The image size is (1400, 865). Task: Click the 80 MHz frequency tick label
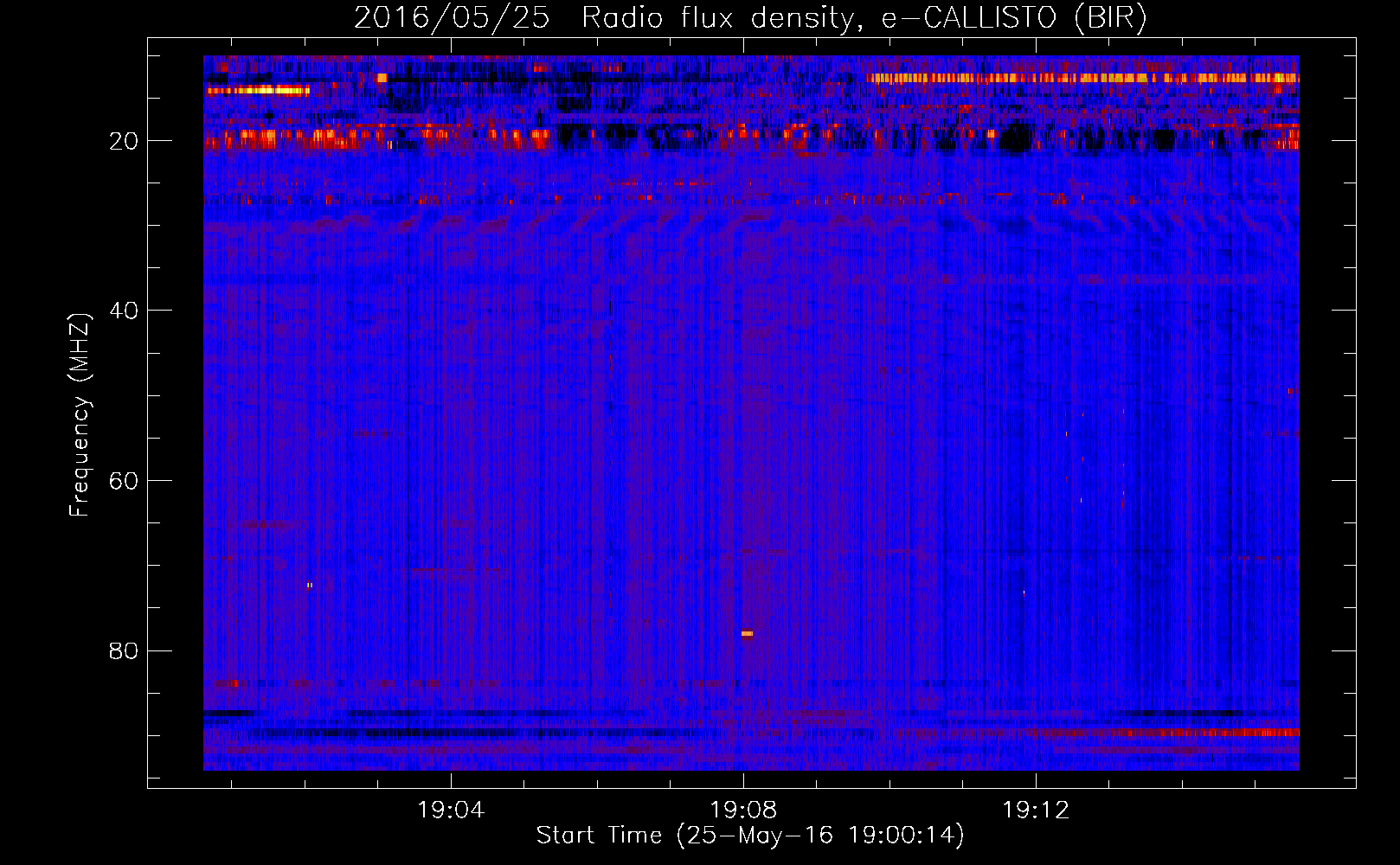coord(124,650)
